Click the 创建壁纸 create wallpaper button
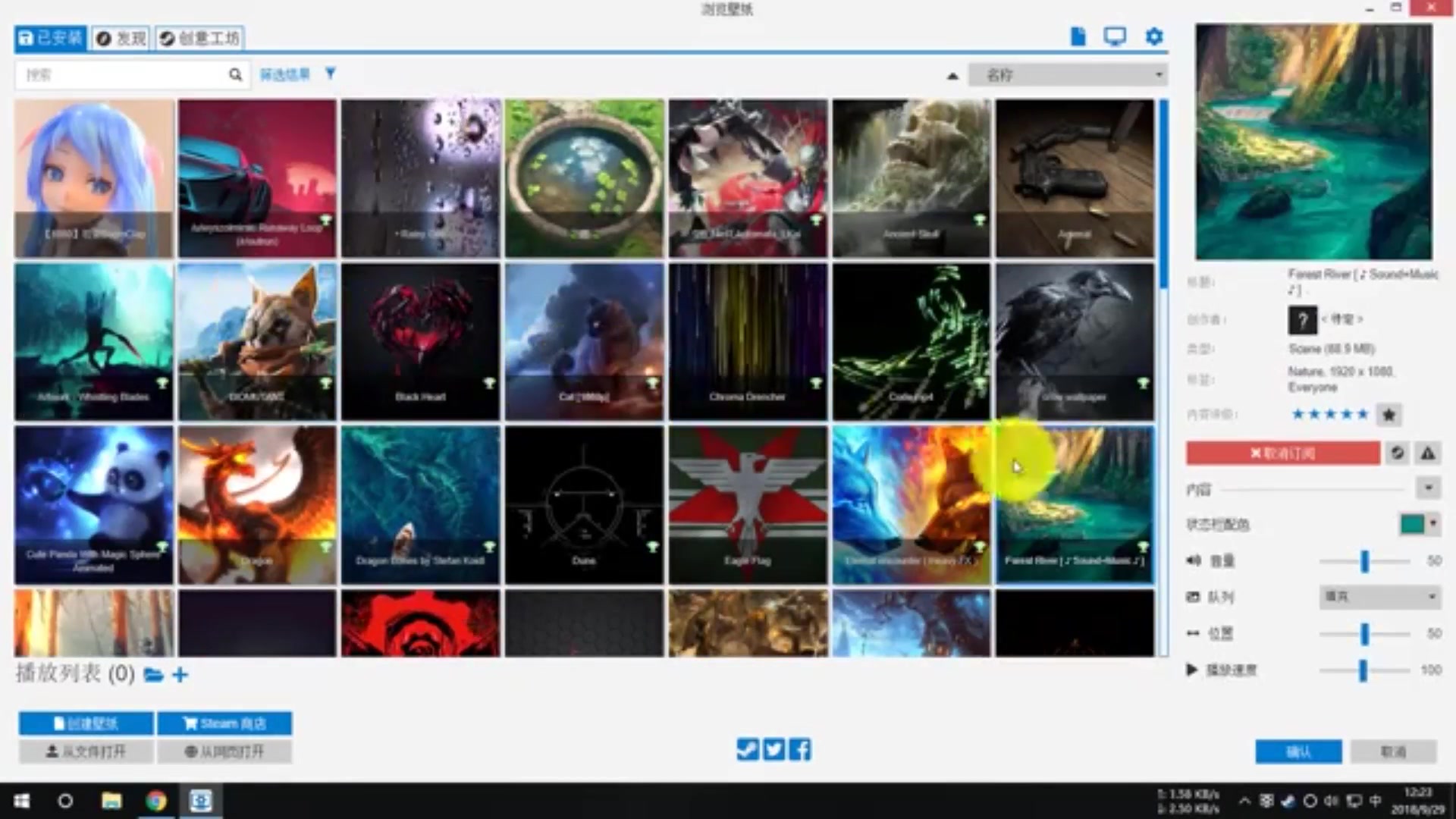 coord(86,723)
